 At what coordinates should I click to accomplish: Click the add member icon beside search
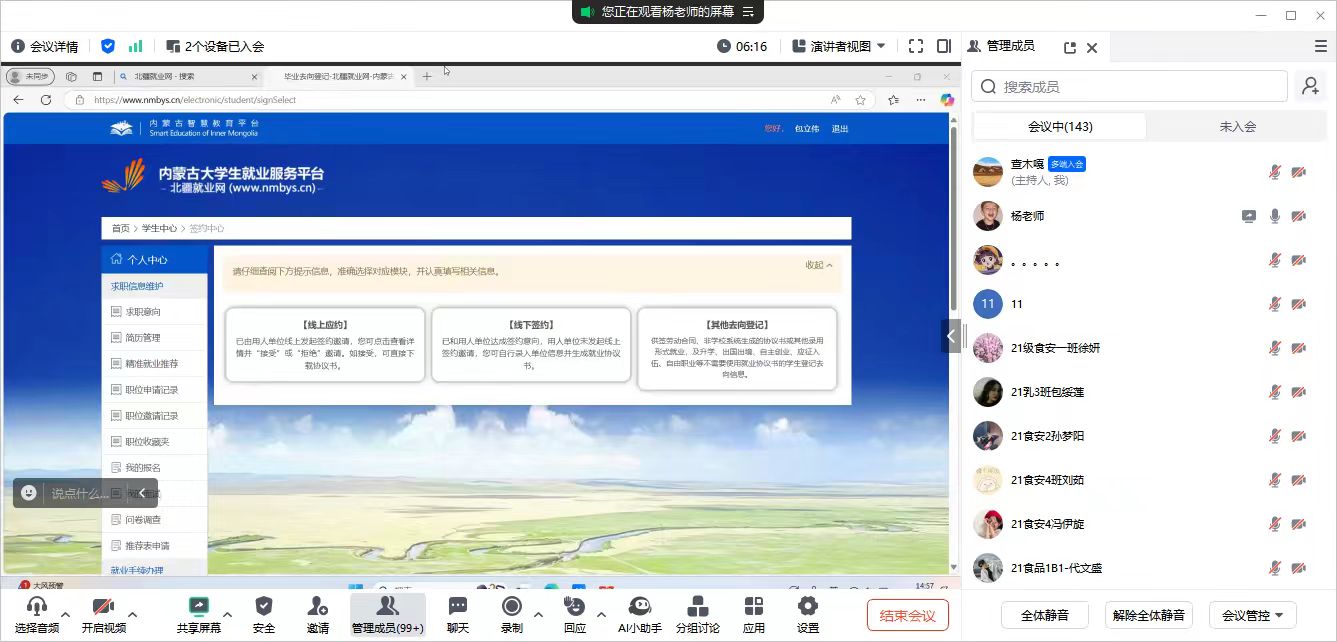point(1310,87)
